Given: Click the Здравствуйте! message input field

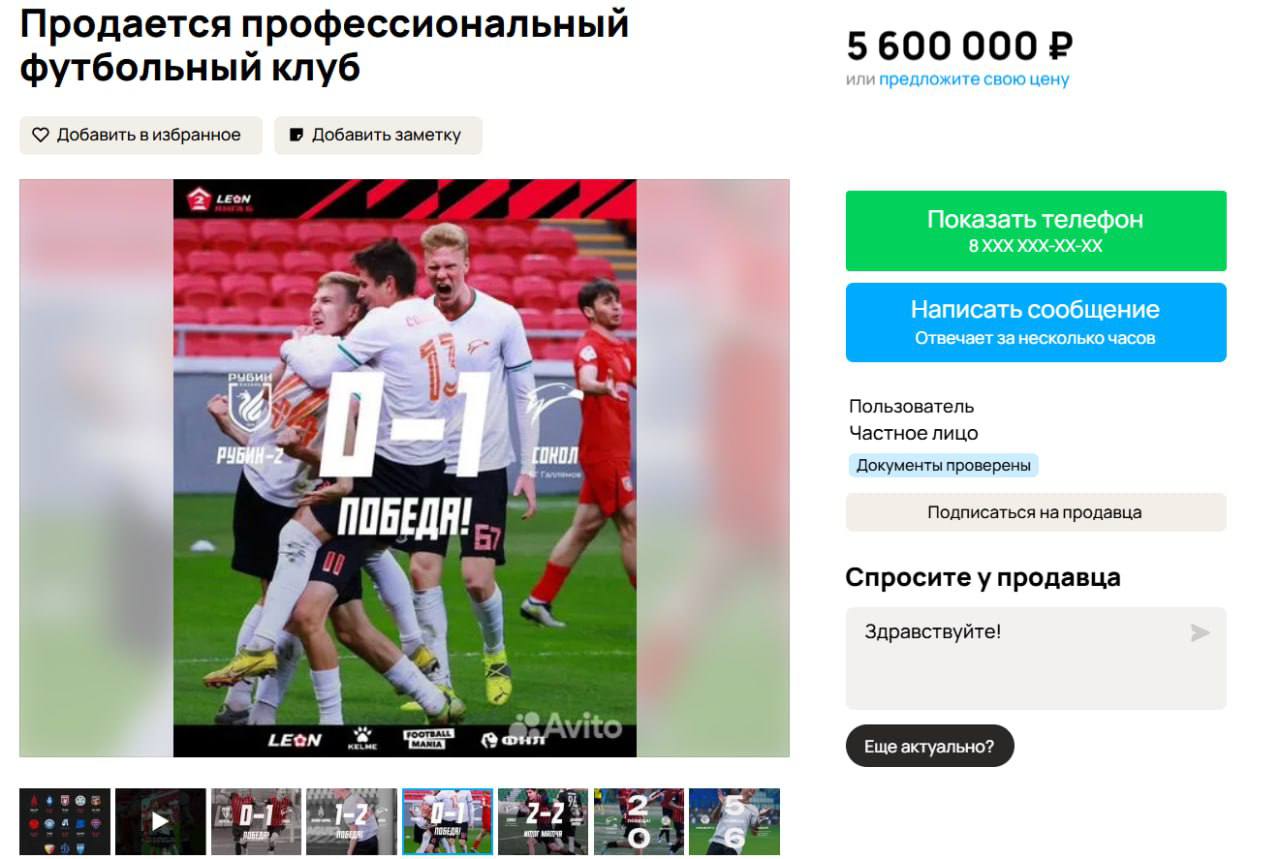Looking at the screenshot, I should pyautogui.click(x=1036, y=658).
